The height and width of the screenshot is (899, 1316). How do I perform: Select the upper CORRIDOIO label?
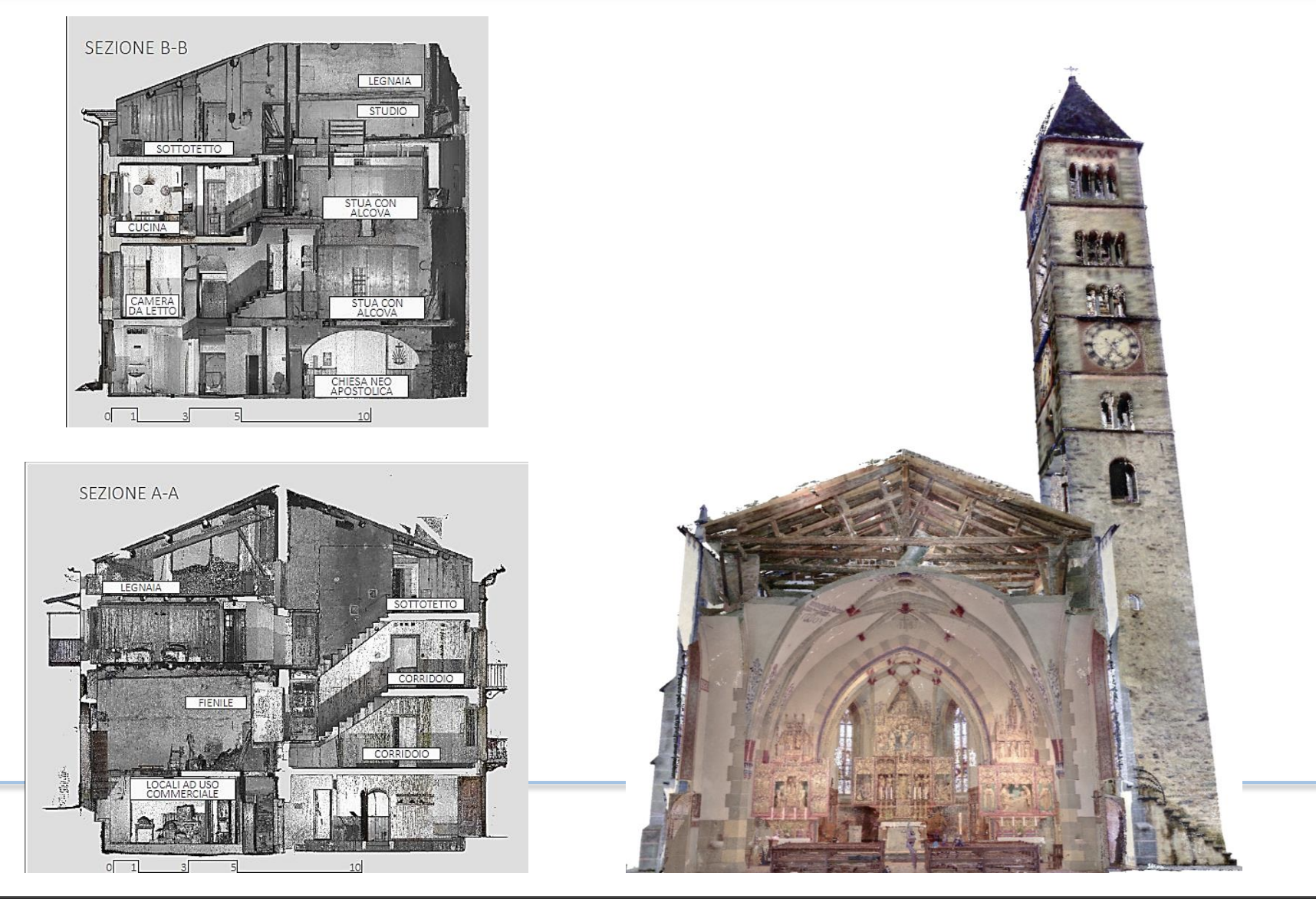click(x=426, y=679)
